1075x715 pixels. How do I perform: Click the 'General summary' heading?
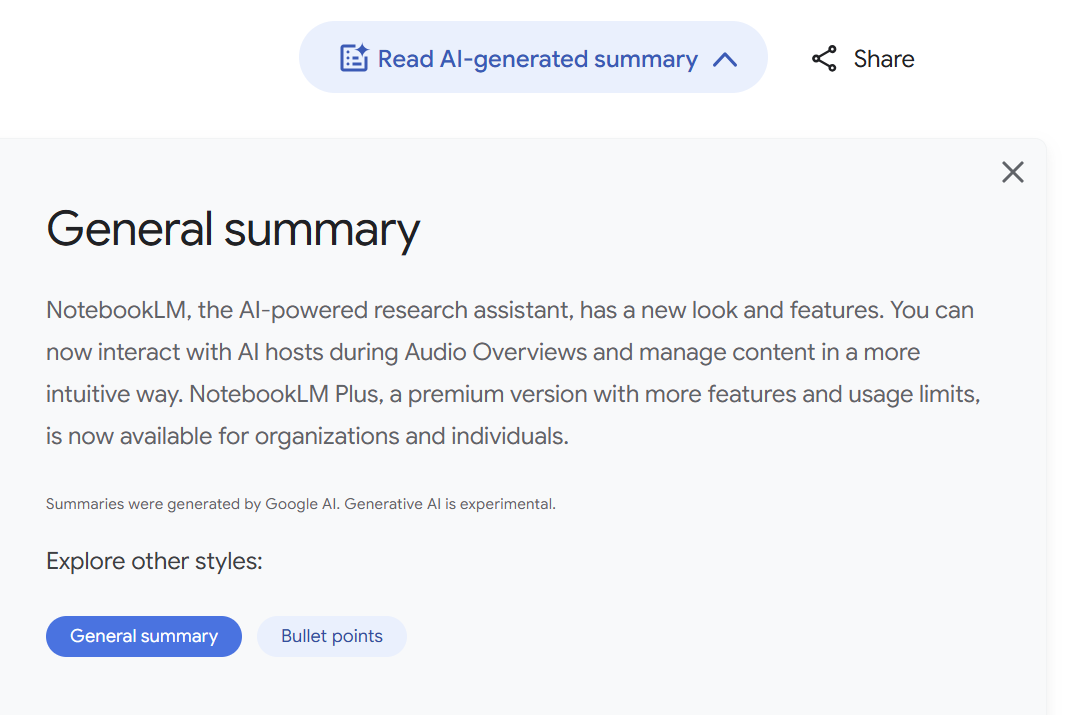click(x=233, y=230)
